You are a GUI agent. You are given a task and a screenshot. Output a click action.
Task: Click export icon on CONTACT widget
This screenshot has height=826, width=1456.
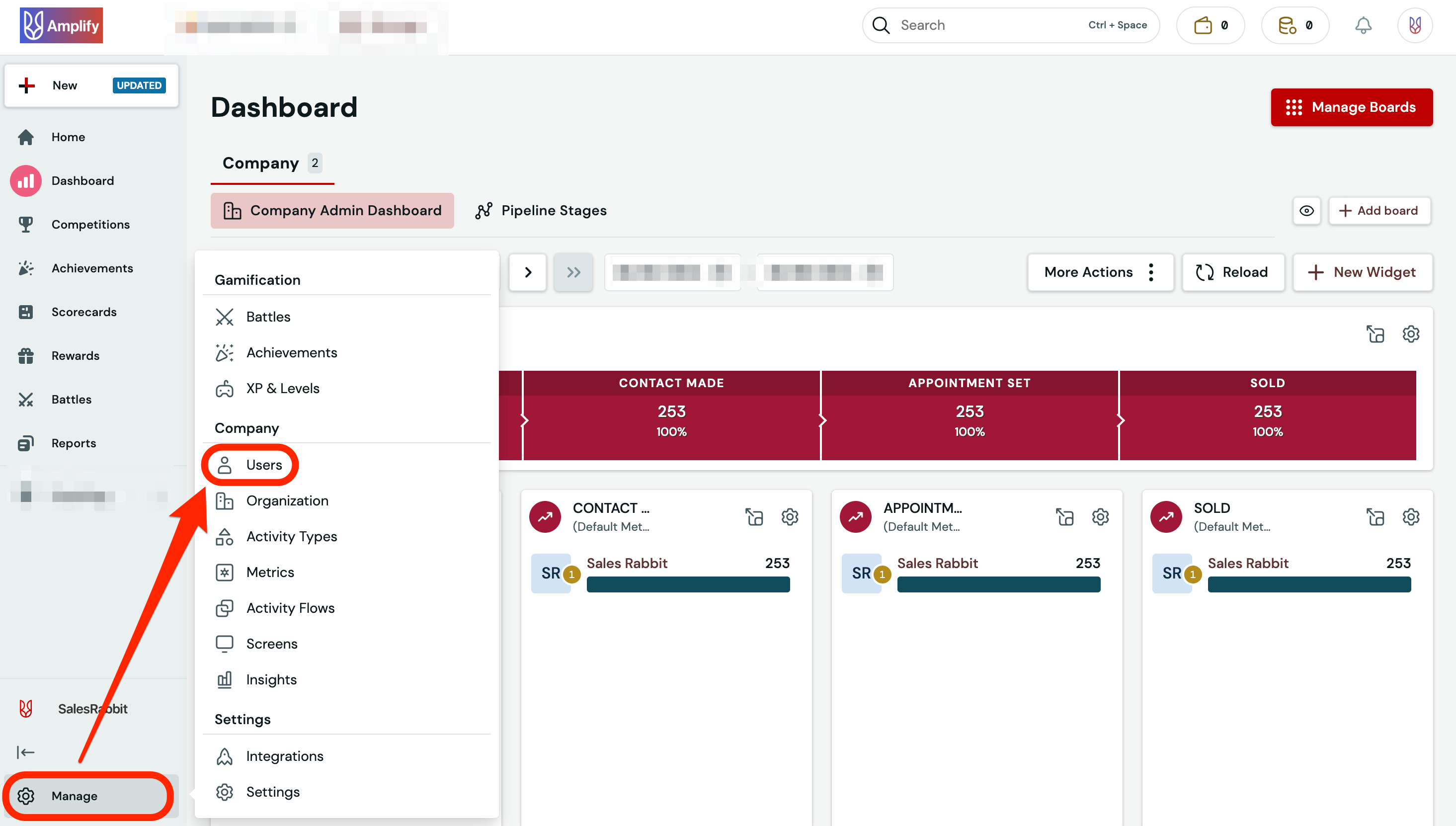(754, 517)
